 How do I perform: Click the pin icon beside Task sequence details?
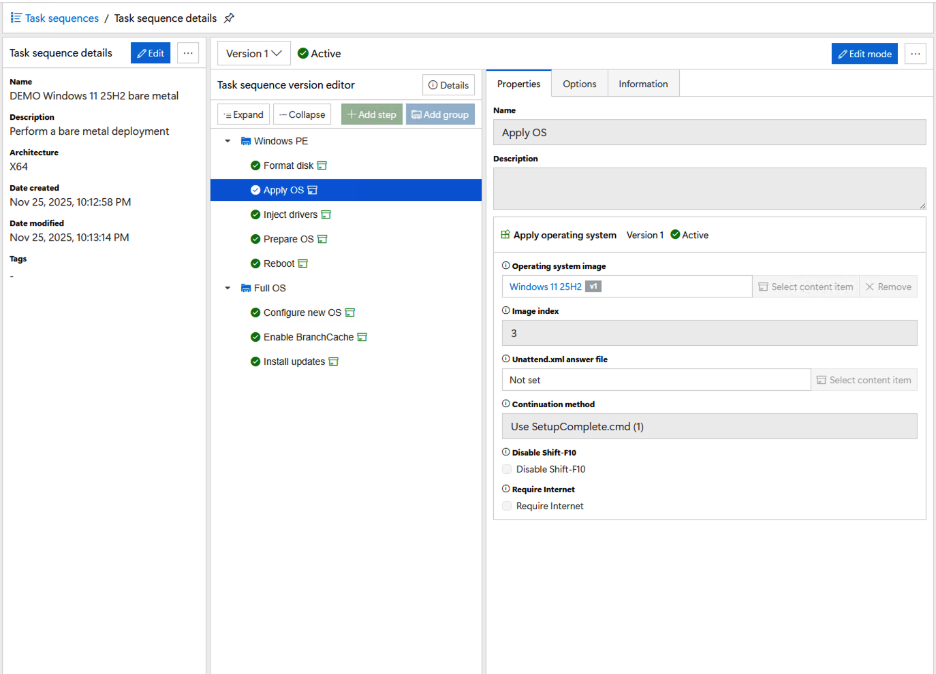pyautogui.click(x=229, y=18)
